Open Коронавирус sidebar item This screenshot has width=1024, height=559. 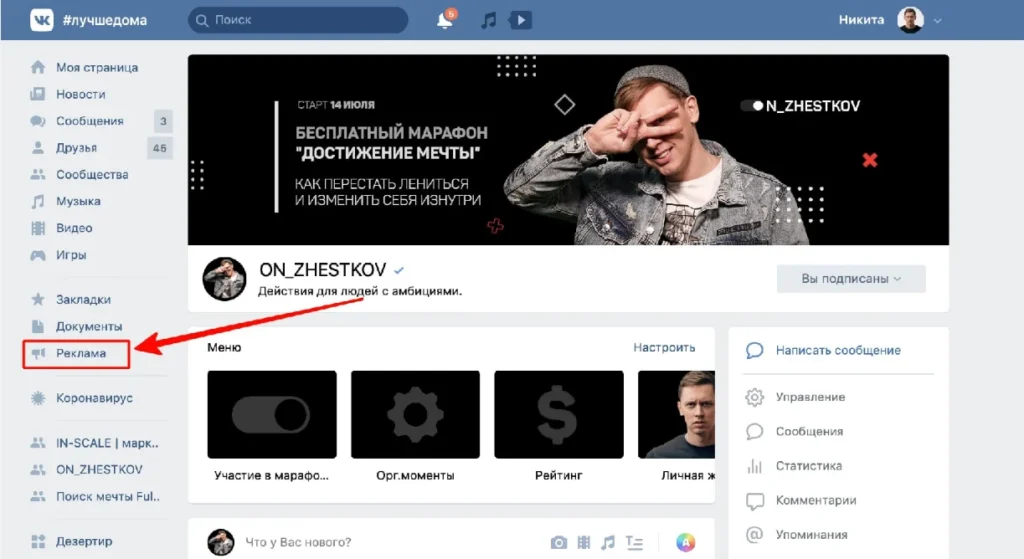click(94, 398)
